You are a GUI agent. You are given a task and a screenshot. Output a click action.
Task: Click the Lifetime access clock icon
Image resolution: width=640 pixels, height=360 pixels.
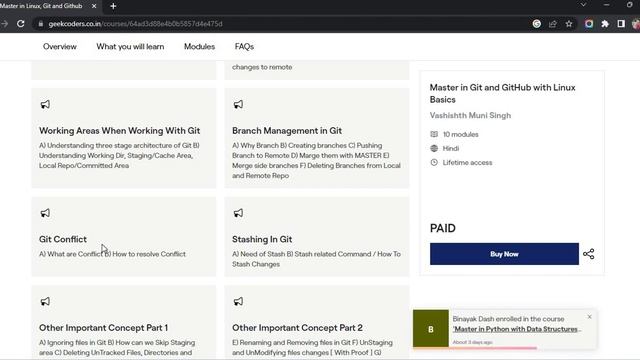(434, 162)
